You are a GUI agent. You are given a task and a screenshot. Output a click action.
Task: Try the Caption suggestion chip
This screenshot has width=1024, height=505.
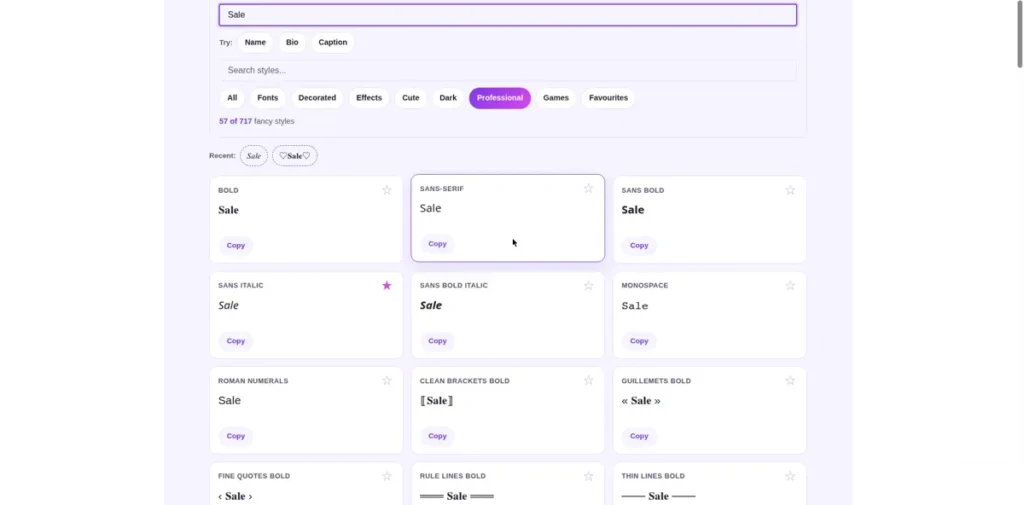[333, 42]
